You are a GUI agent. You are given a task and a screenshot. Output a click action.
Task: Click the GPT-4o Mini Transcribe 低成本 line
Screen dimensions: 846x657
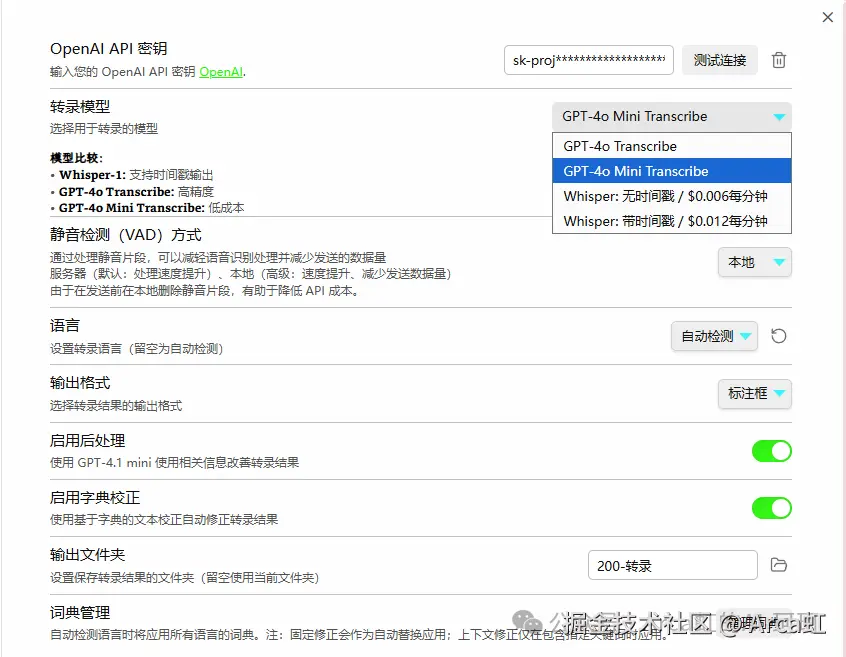tap(147, 208)
